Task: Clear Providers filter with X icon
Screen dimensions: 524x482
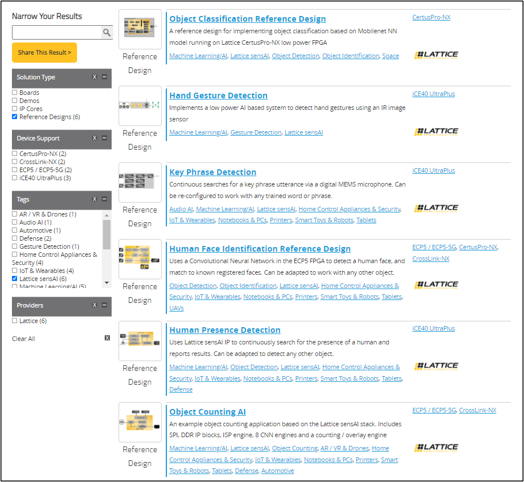Action: coord(95,305)
